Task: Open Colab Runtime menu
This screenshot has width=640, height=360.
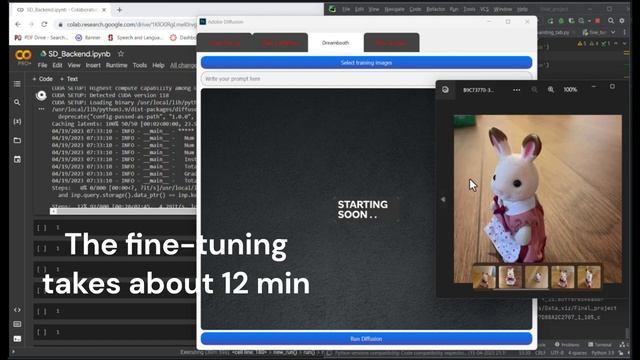Action: coord(117,65)
